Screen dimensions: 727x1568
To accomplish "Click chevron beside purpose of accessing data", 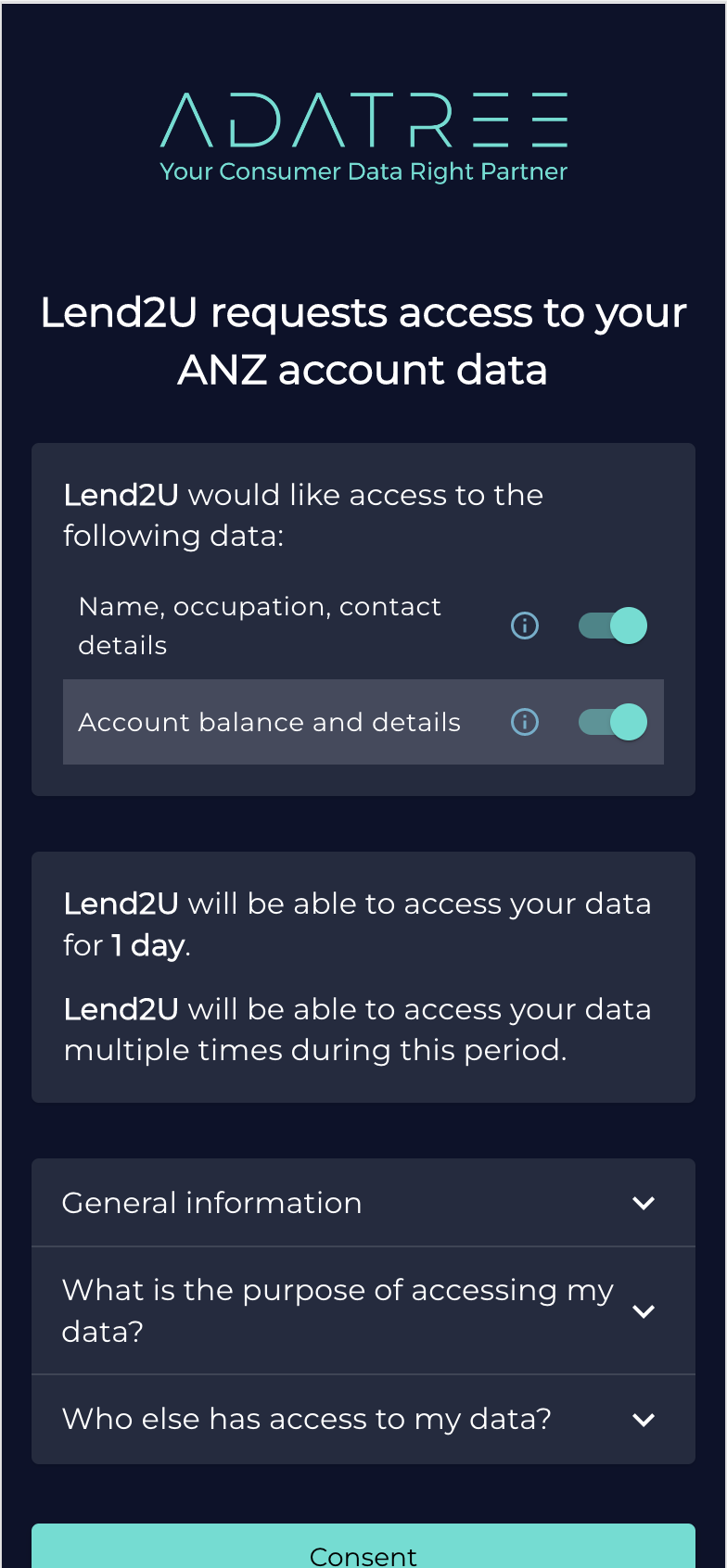I will 644,1311.
